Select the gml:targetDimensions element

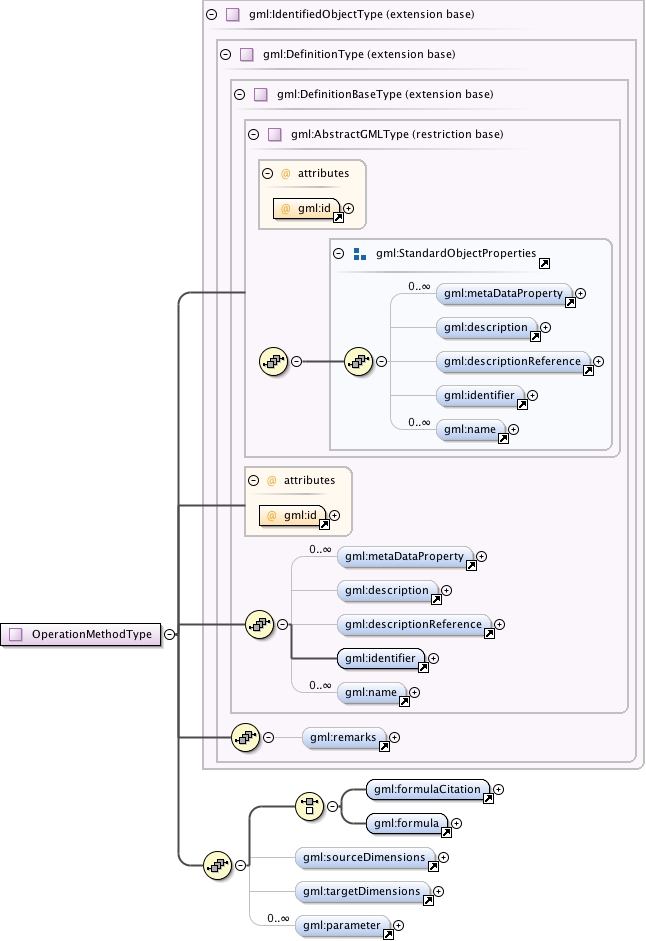click(363, 892)
